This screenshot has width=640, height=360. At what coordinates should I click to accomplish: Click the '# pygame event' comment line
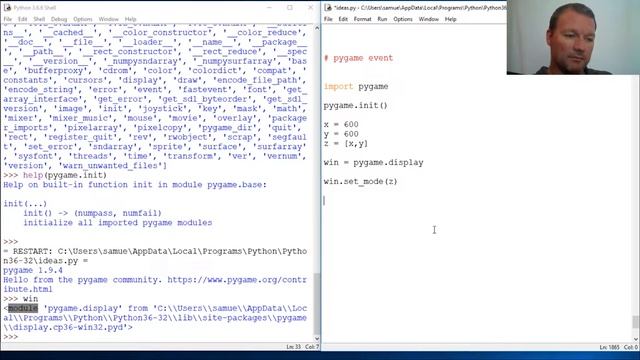click(358, 58)
